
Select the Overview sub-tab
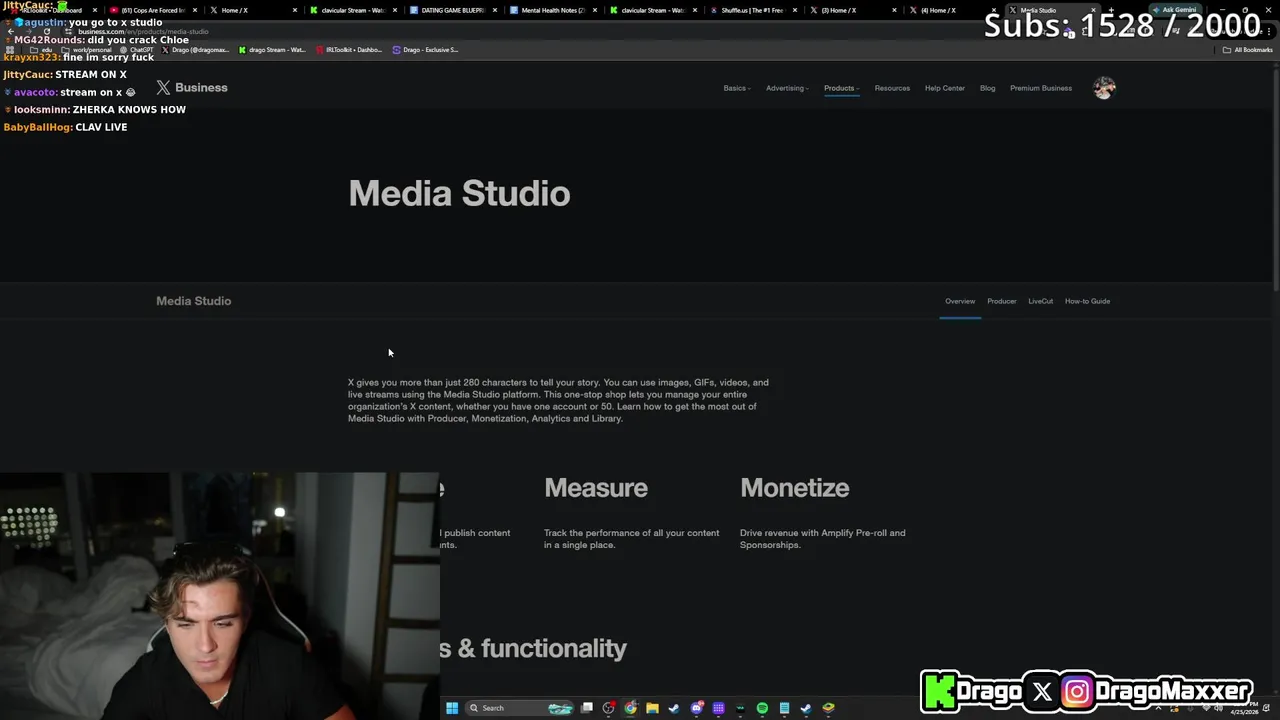(960, 301)
